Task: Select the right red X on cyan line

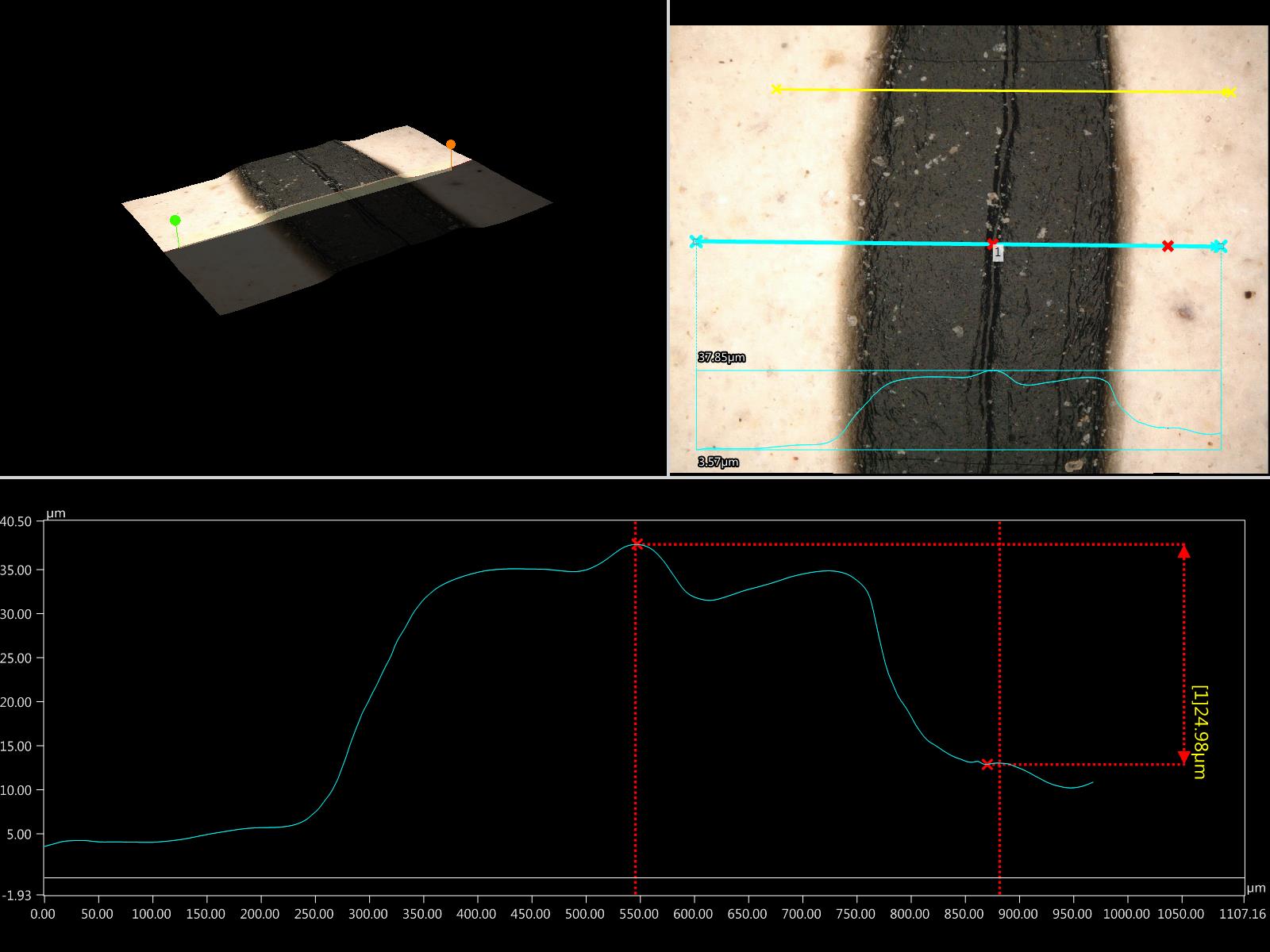Action: pos(1168,246)
